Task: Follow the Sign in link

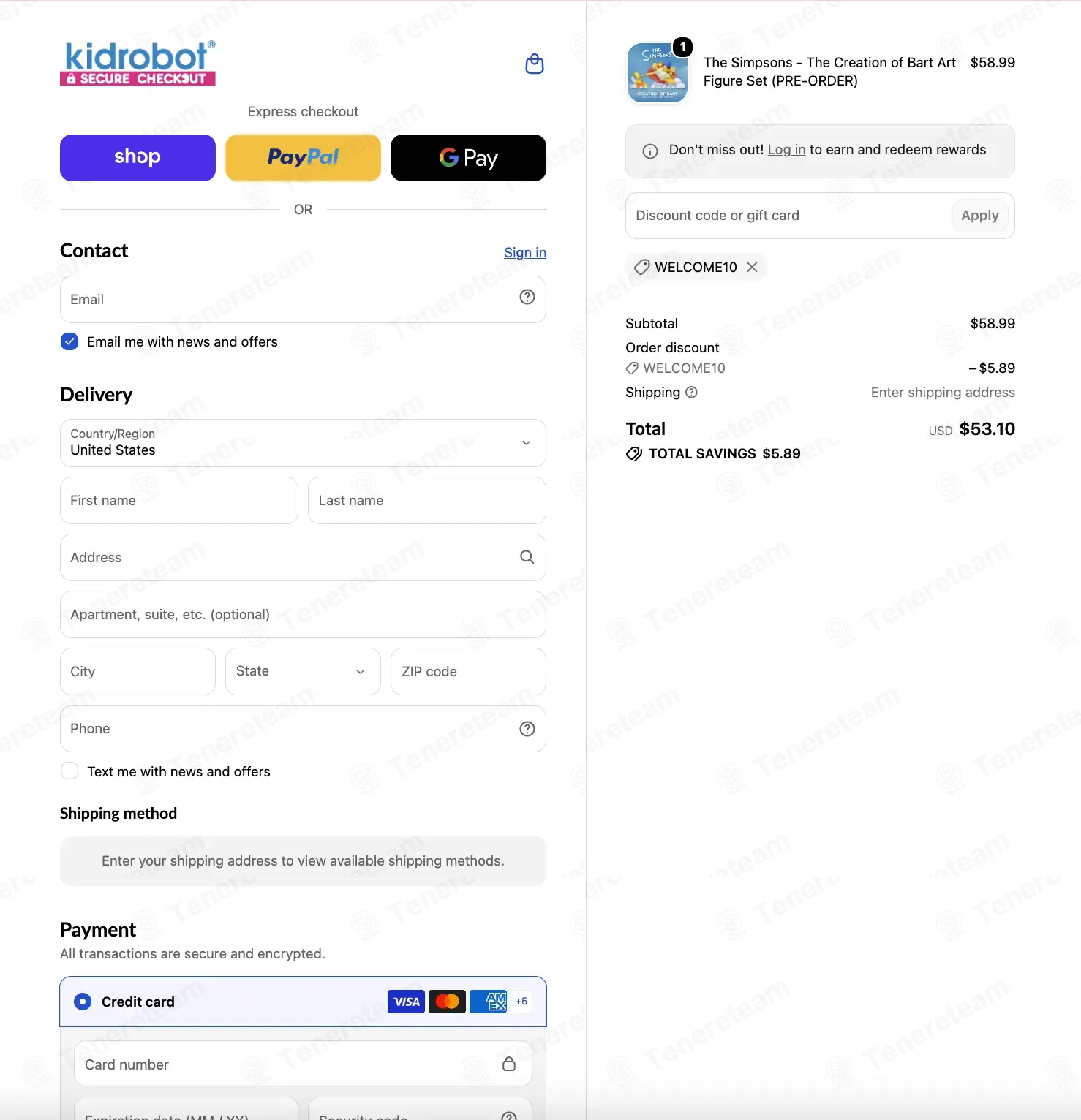Action: click(x=525, y=252)
